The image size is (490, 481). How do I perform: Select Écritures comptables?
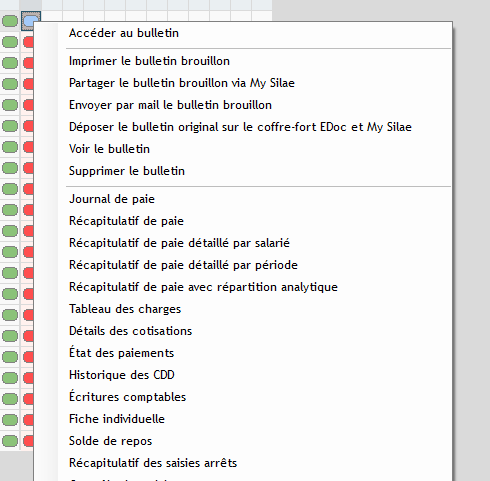click(127, 397)
